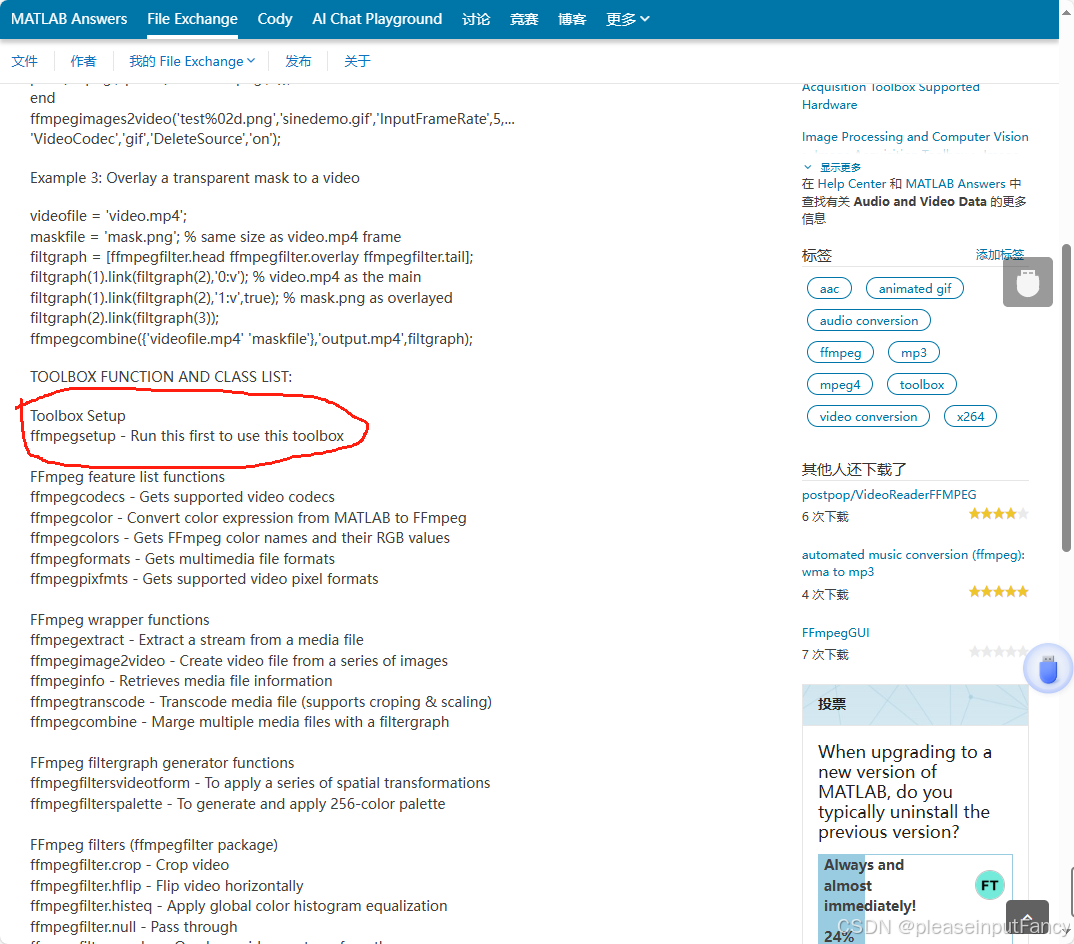
Task: Click the FT avatar badge in poll
Action: tap(990, 885)
